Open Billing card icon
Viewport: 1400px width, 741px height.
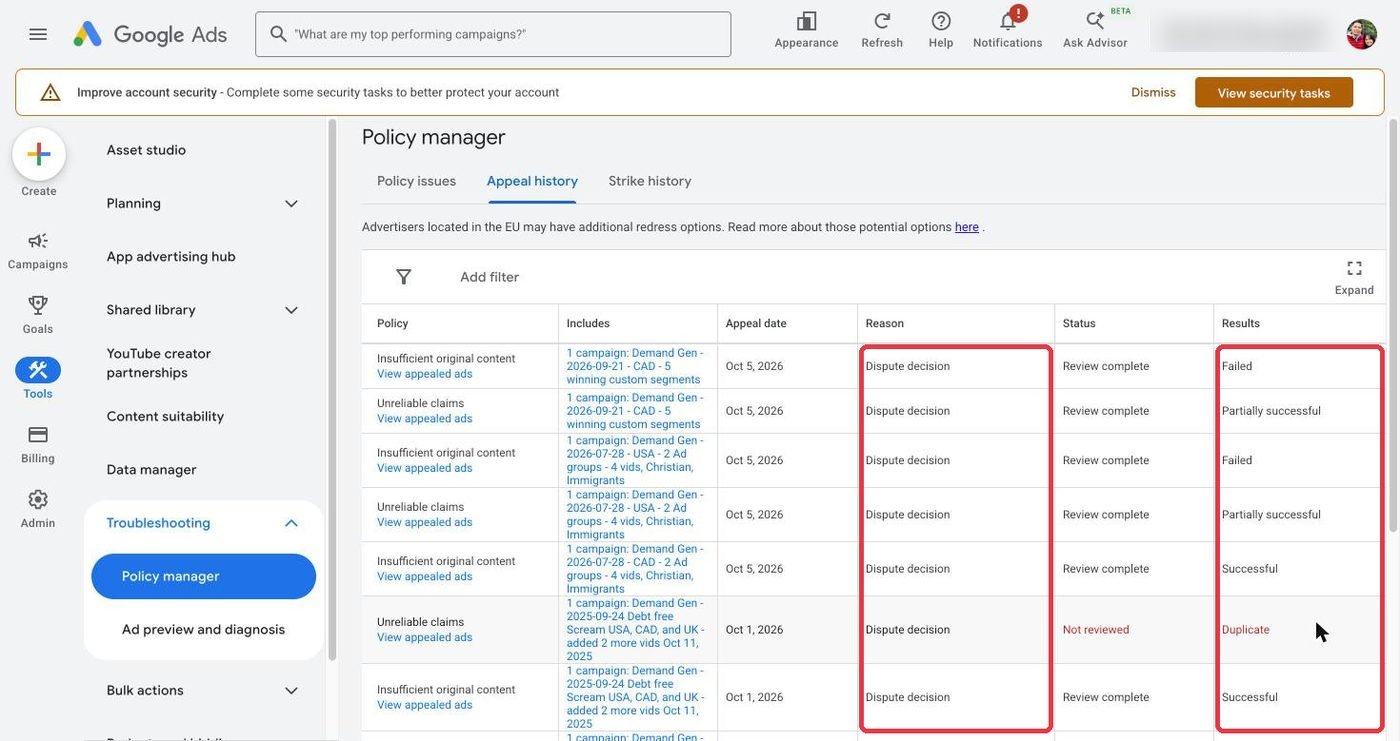[x=38, y=434]
